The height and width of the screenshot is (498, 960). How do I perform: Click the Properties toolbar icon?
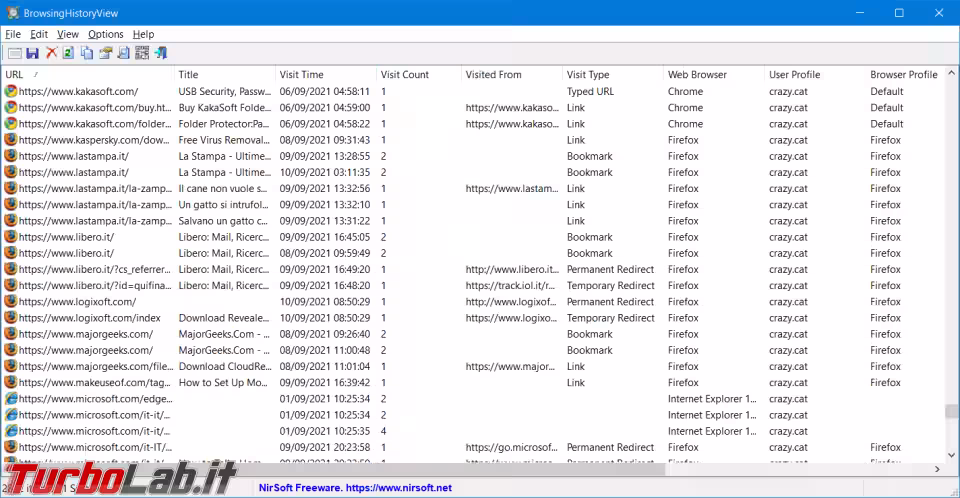pos(105,53)
